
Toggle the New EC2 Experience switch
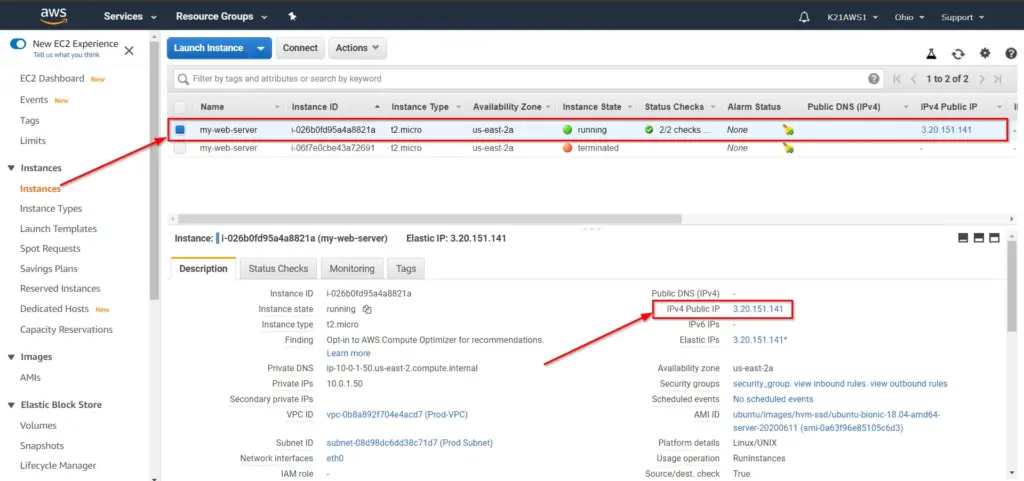pos(18,44)
